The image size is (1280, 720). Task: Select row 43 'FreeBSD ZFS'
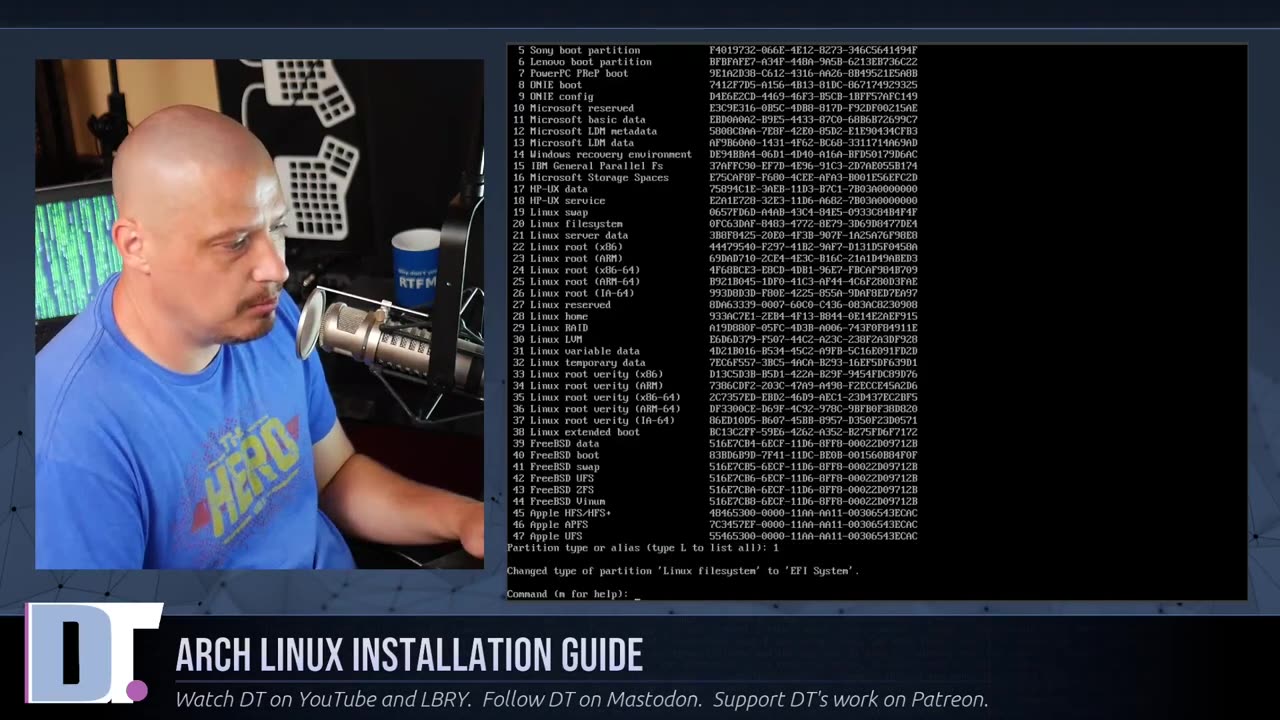(715, 490)
